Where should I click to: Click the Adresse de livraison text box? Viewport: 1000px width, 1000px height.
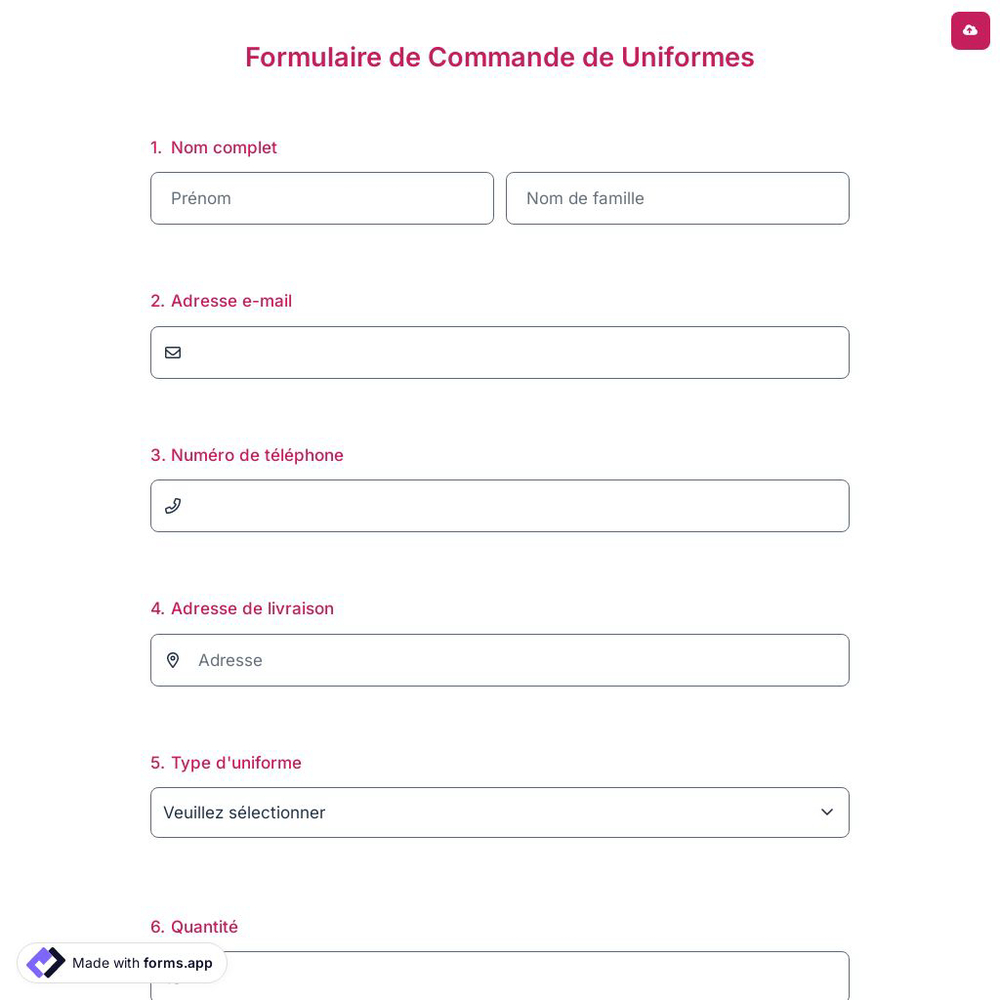click(x=500, y=660)
